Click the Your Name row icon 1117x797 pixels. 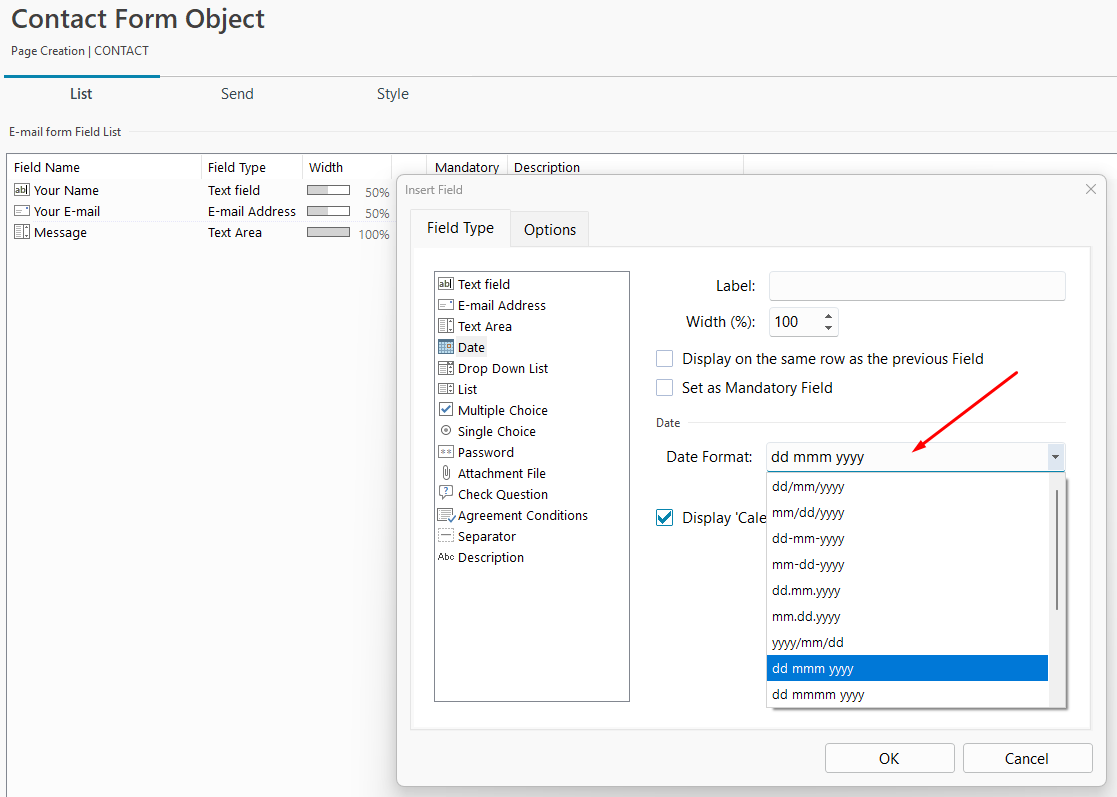coord(21,190)
